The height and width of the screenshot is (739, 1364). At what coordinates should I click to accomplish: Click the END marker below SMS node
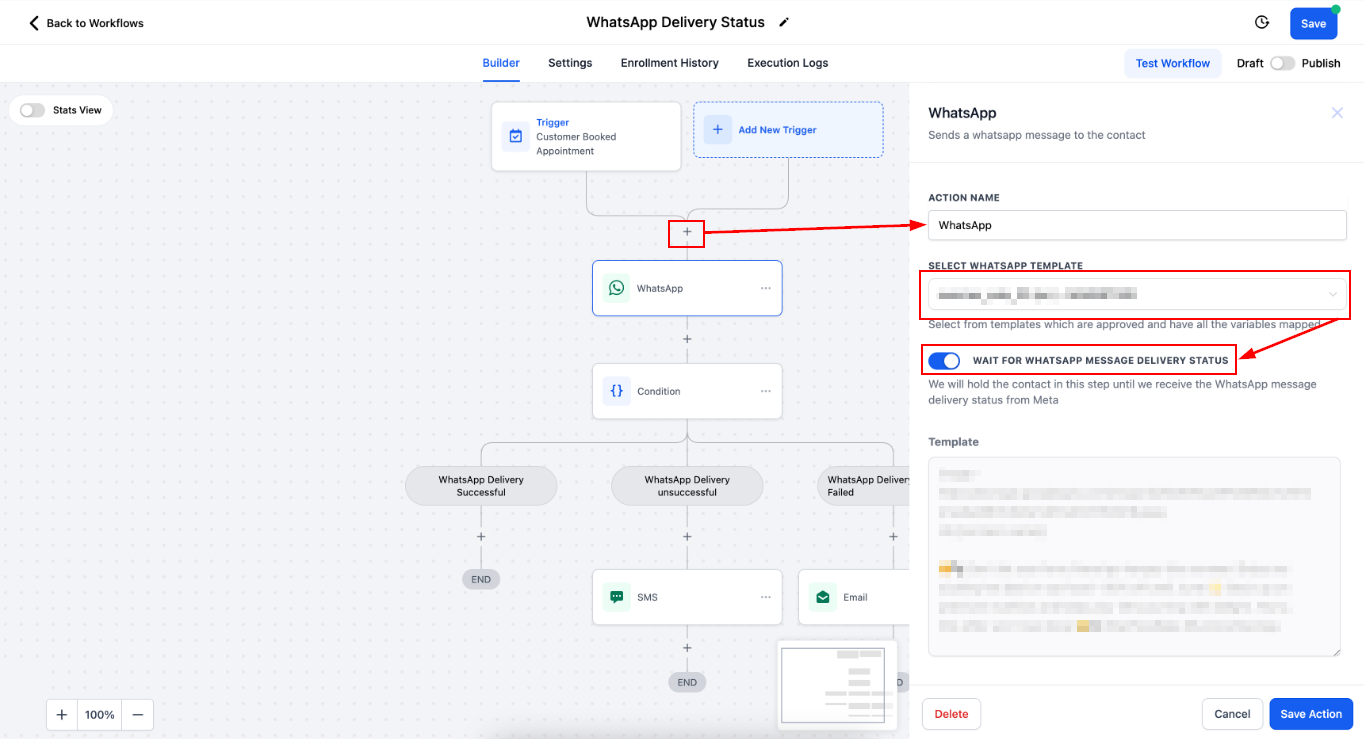click(x=687, y=683)
